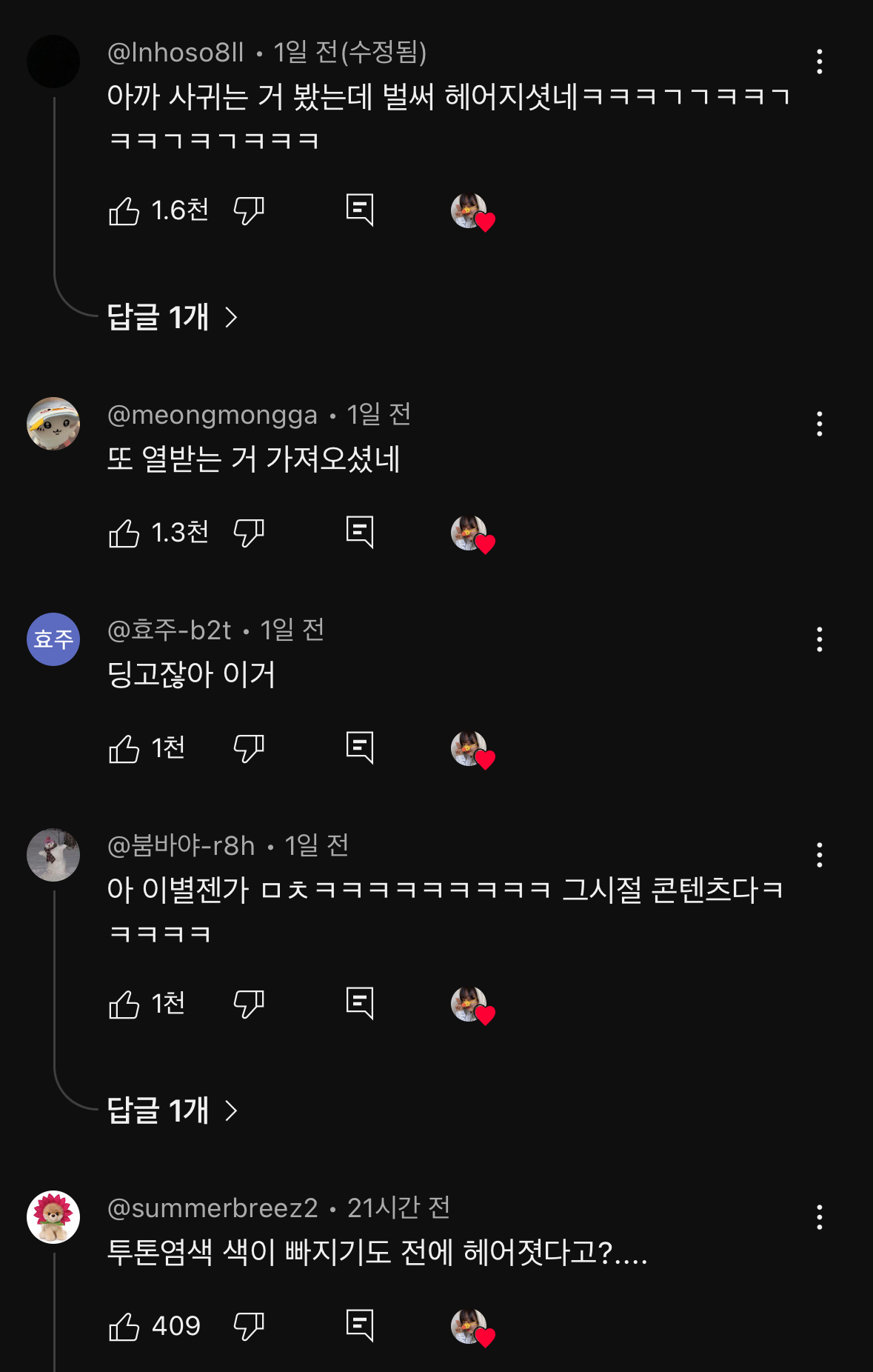
Task: Dislike the comment by @meongmongga
Action: [249, 533]
